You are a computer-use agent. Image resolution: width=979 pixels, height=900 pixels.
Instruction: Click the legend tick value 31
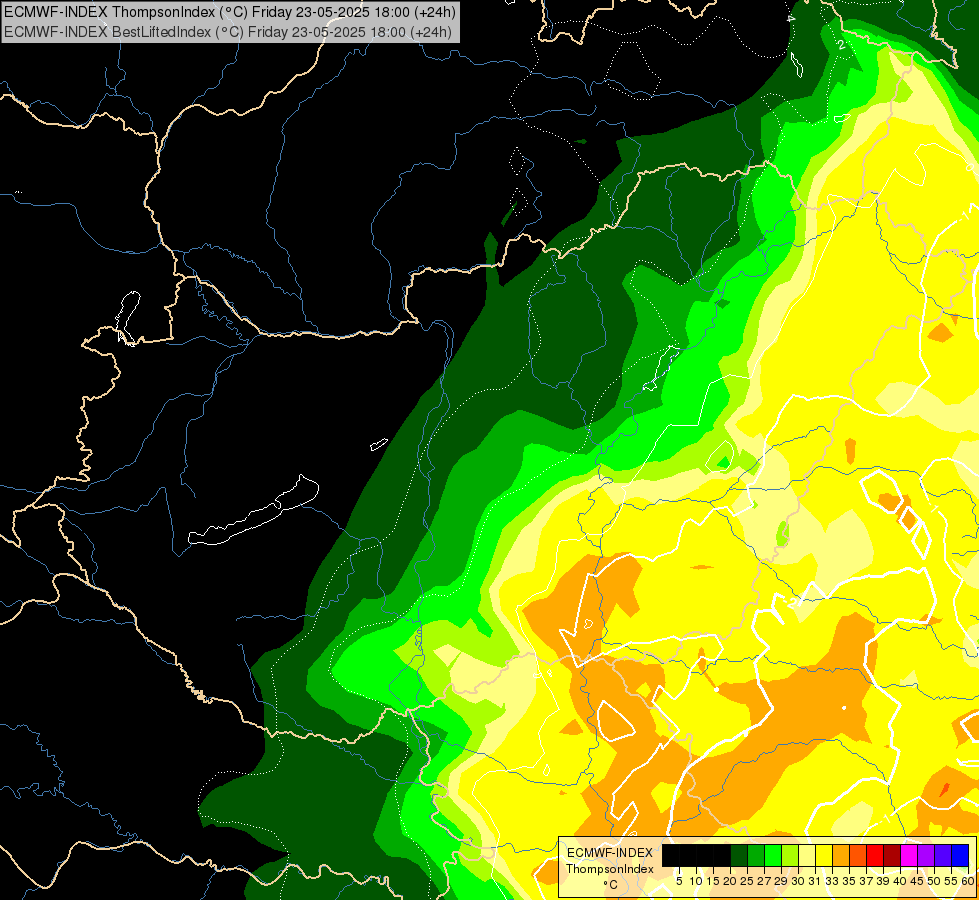pyautogui.click(x=814, y=881)
